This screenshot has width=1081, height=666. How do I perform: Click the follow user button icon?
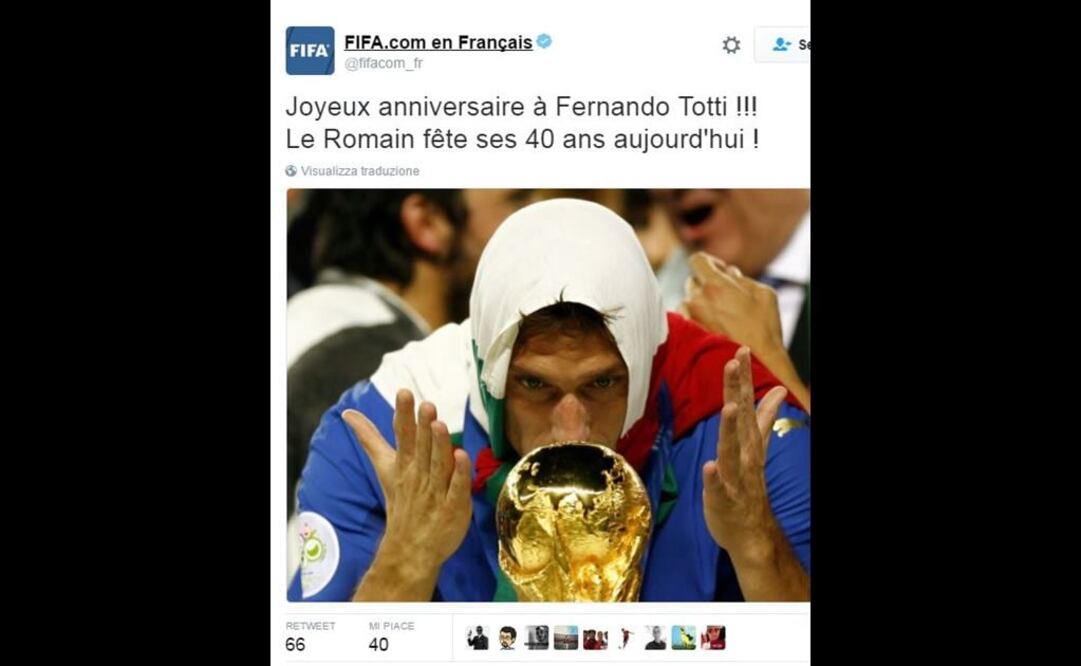point(782,44)
